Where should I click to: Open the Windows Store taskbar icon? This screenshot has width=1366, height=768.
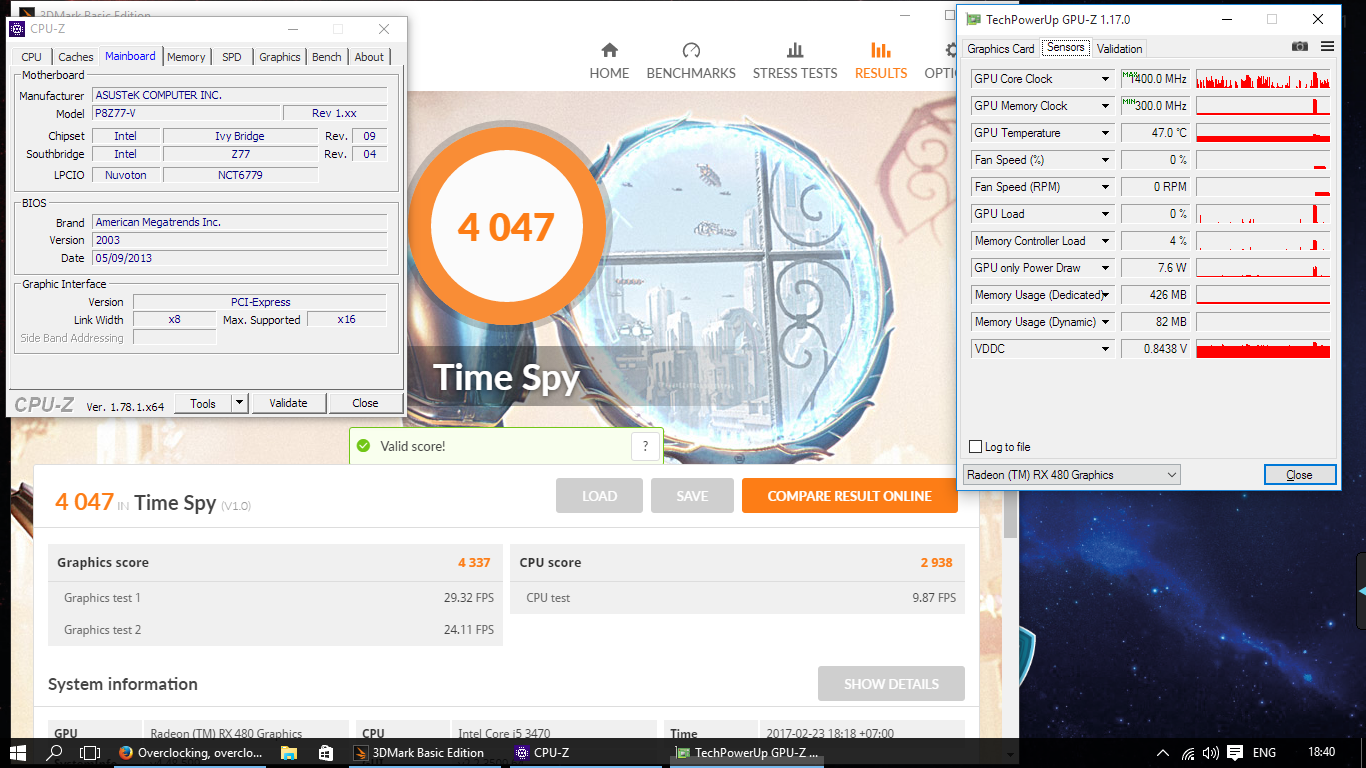325,753
